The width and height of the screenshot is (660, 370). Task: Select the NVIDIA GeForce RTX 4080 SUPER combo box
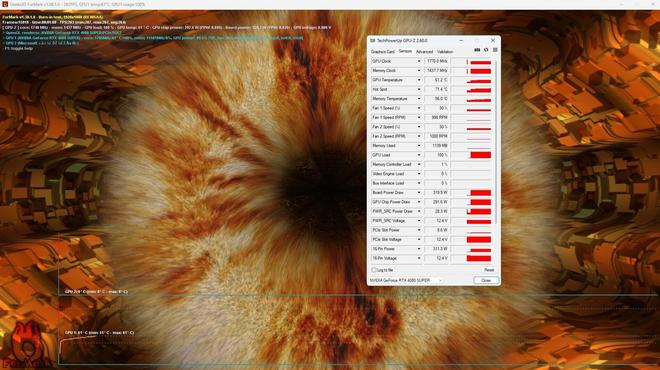pos(406,280)
